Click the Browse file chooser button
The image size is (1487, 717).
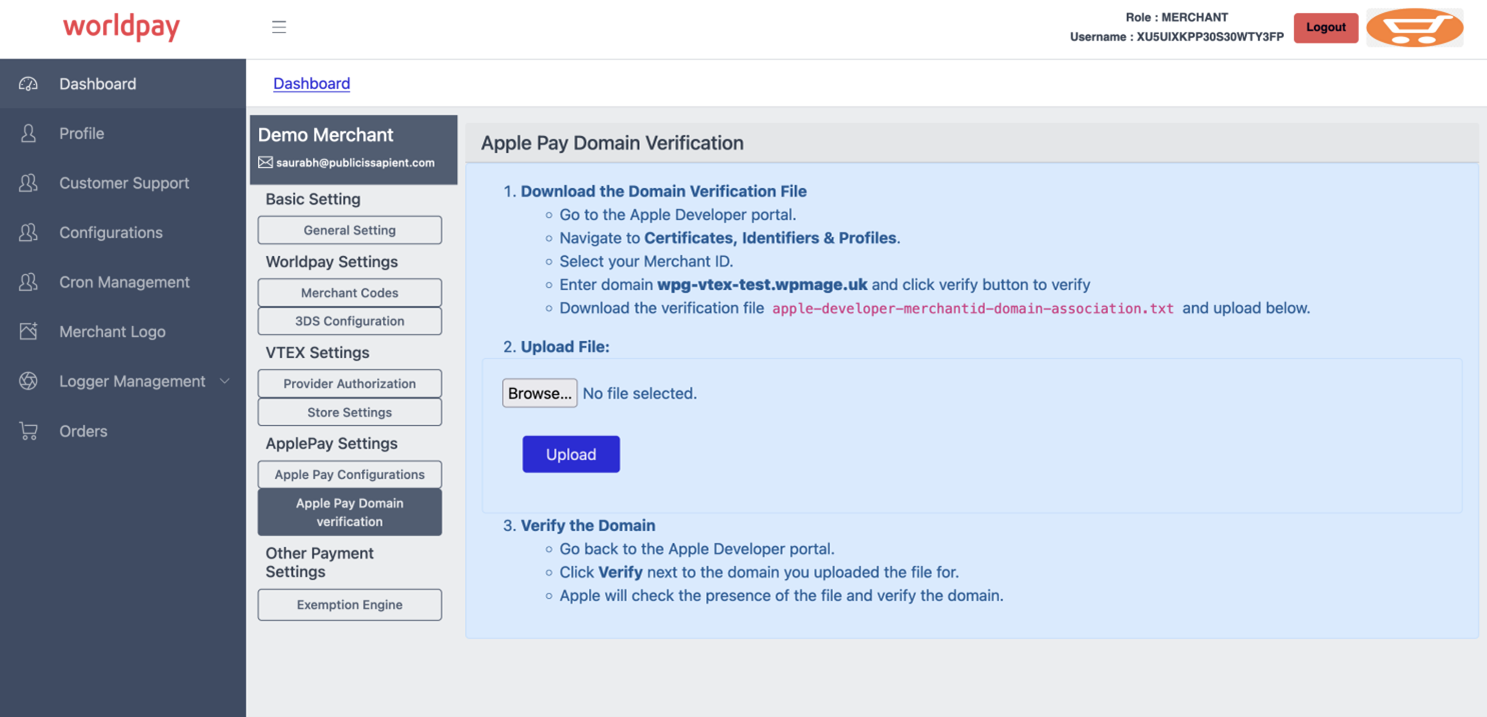pyautogui.click(x=539, y=393)
